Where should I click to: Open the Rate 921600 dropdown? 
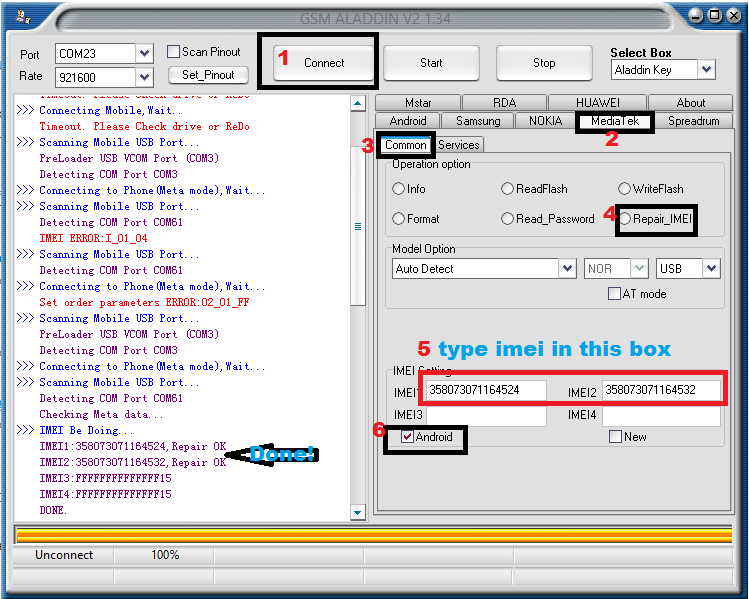144,77
